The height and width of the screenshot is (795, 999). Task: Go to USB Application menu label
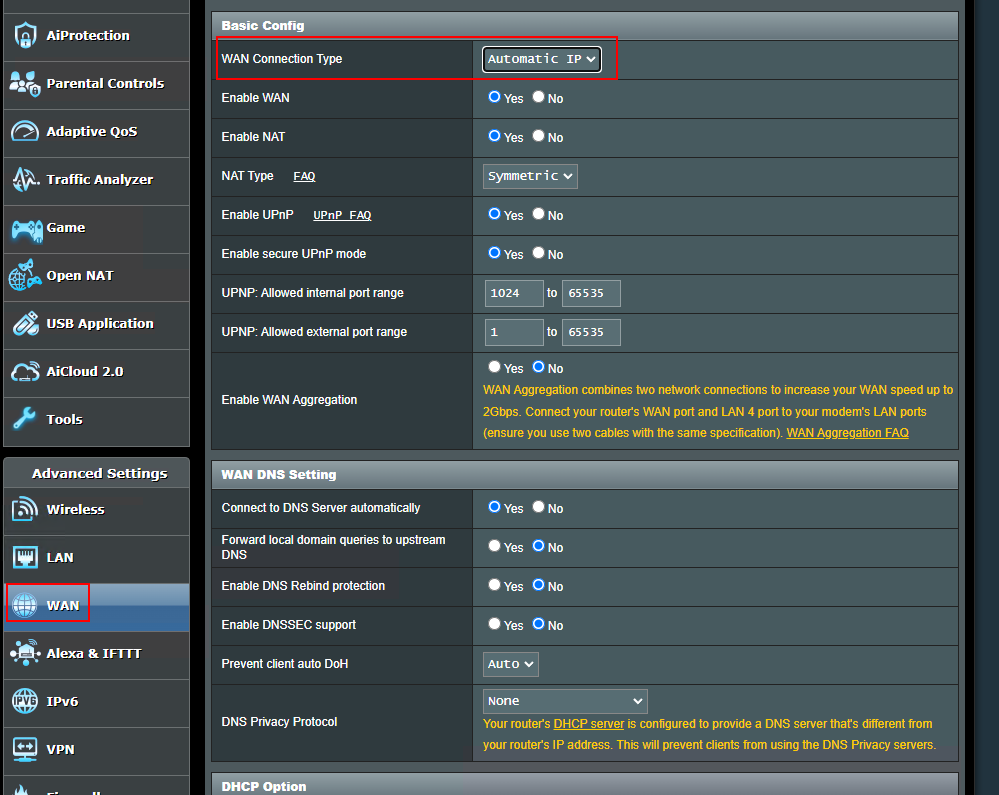click(x=100, y=324)
